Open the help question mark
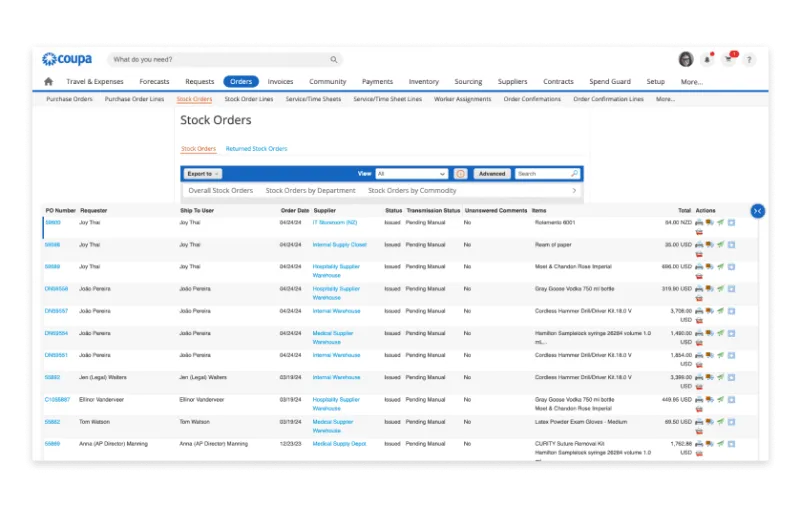This screenshot has height=507, width=800. pyautogui.click(x=749, y=60)
